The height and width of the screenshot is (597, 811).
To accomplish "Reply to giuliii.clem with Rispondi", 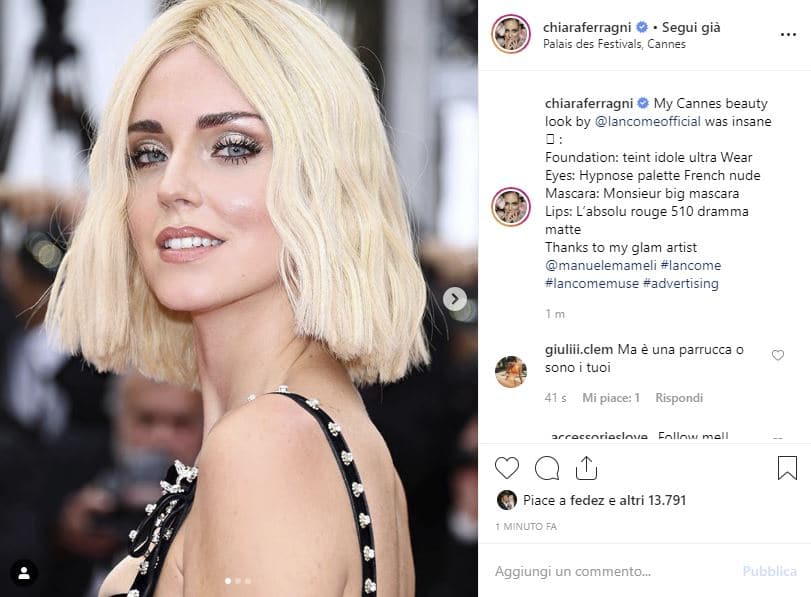I will pyautogui.click(x=679, y=398).
